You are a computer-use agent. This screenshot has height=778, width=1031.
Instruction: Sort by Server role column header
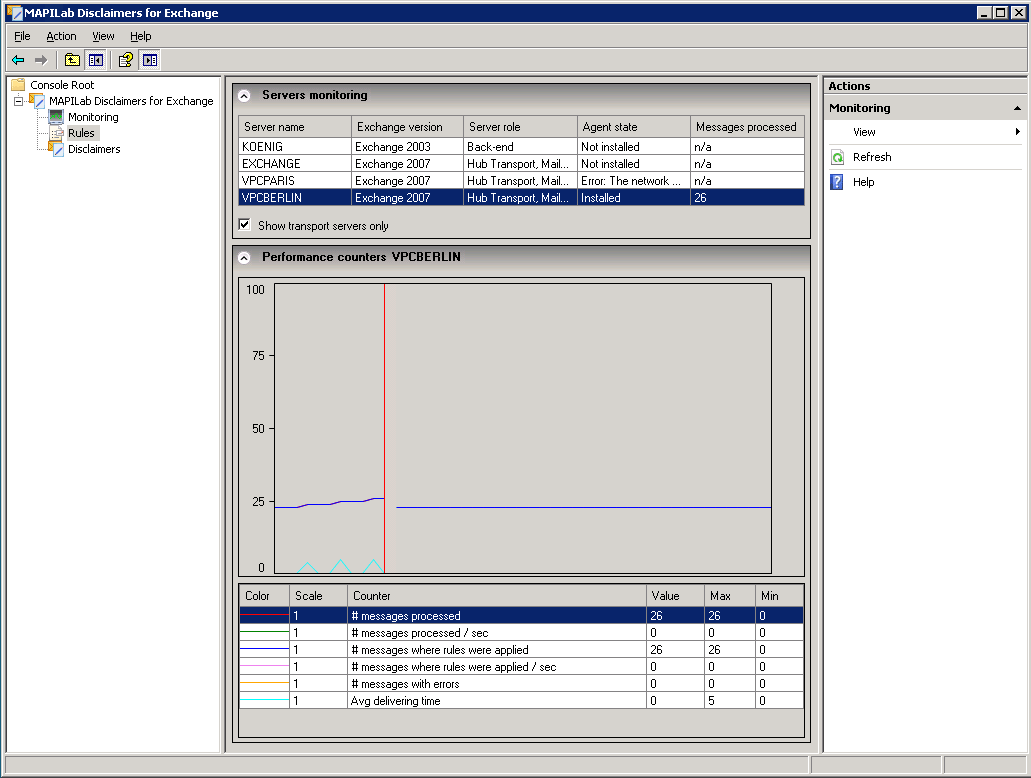521,127
